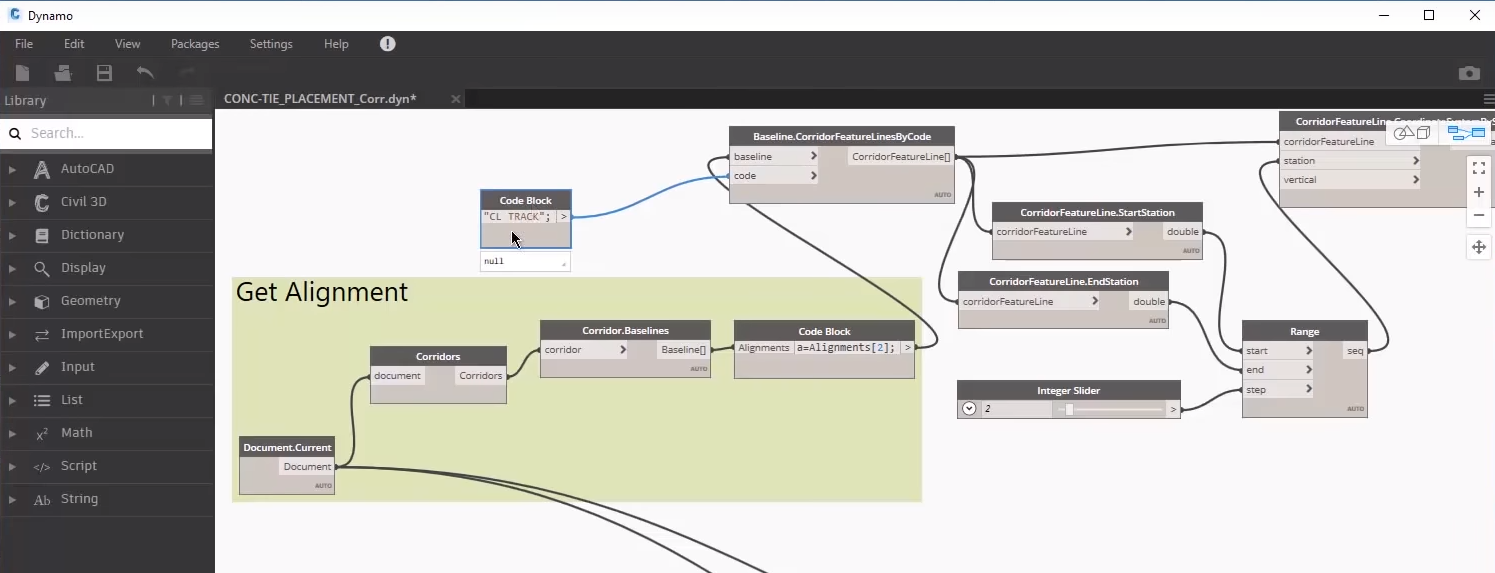Click the camera export image icon
The height and width of the screenshot is (573, 1495).
(x=1469, y=73)
